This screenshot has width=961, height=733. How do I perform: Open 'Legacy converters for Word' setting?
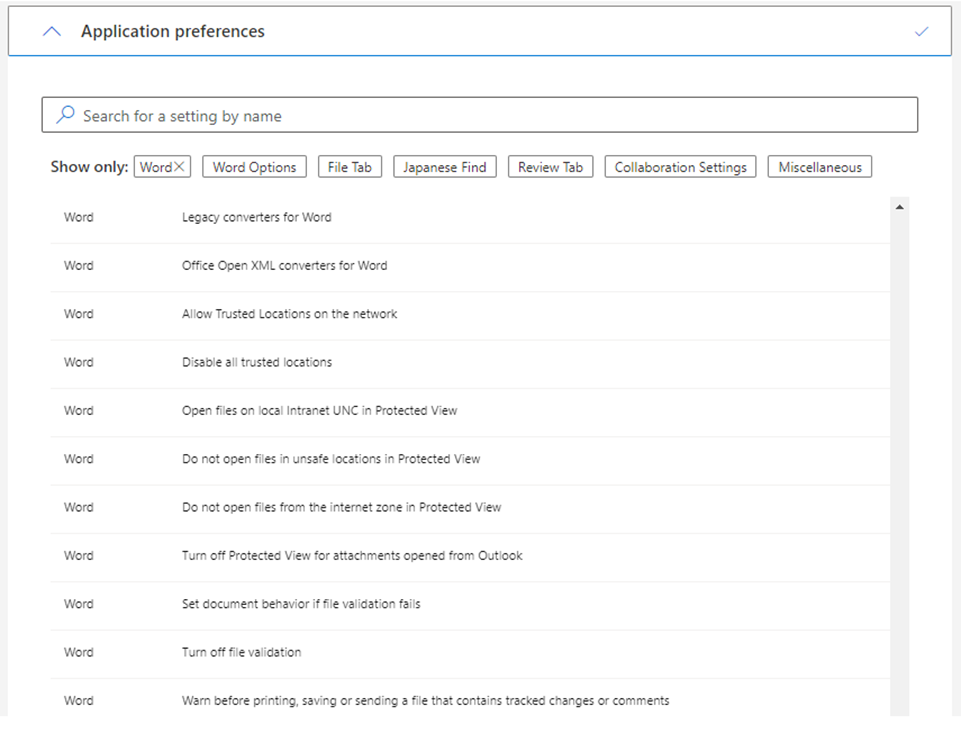click(256, 217)
